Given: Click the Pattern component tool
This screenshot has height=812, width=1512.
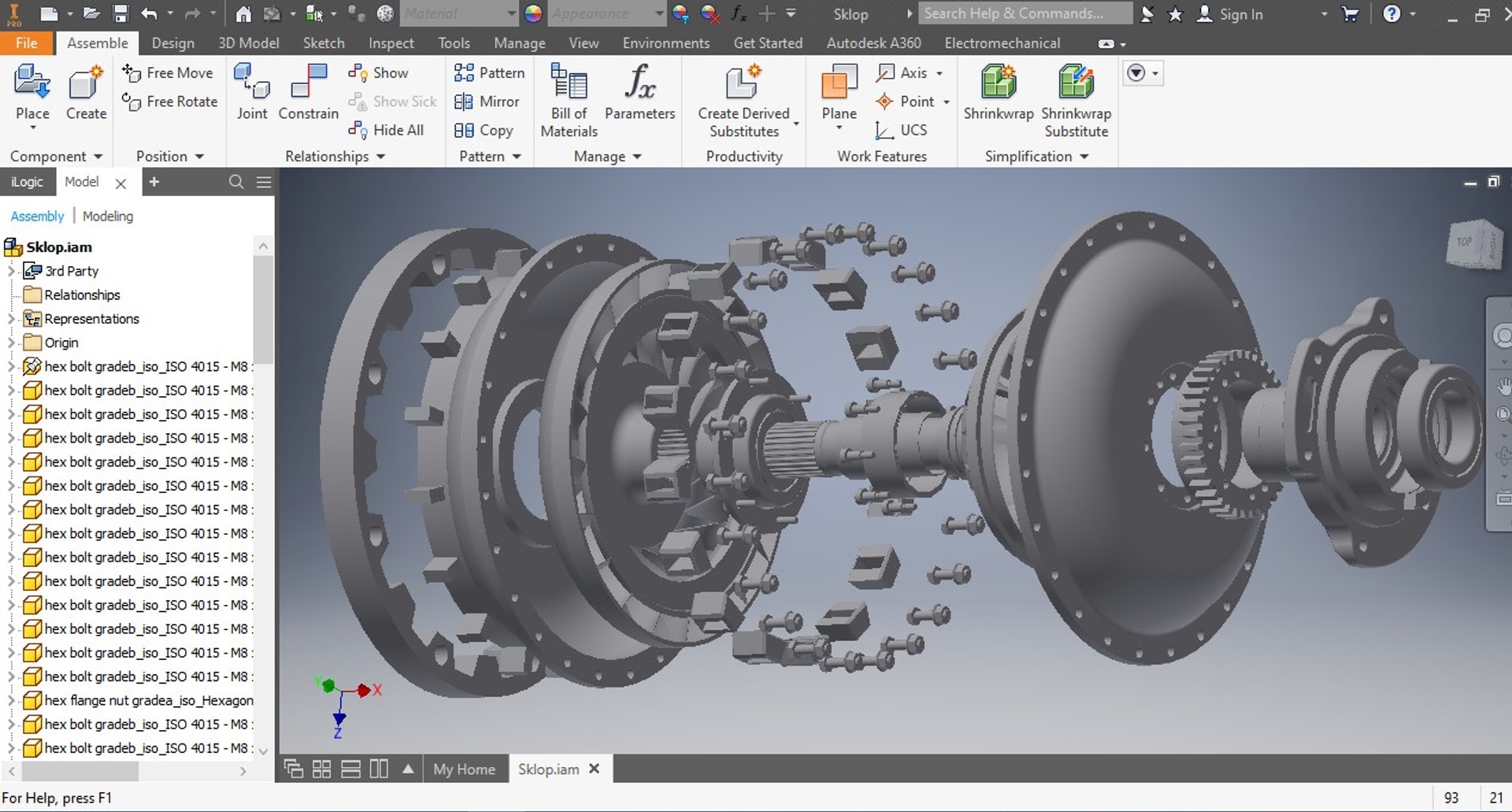Looking at the screenshot, I should point(489,72).
